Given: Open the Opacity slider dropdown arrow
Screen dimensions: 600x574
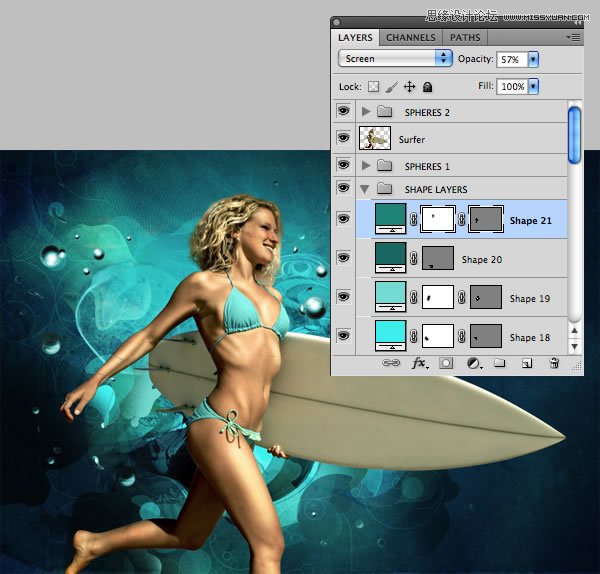Looking at the screenshot, I should 533,59.
